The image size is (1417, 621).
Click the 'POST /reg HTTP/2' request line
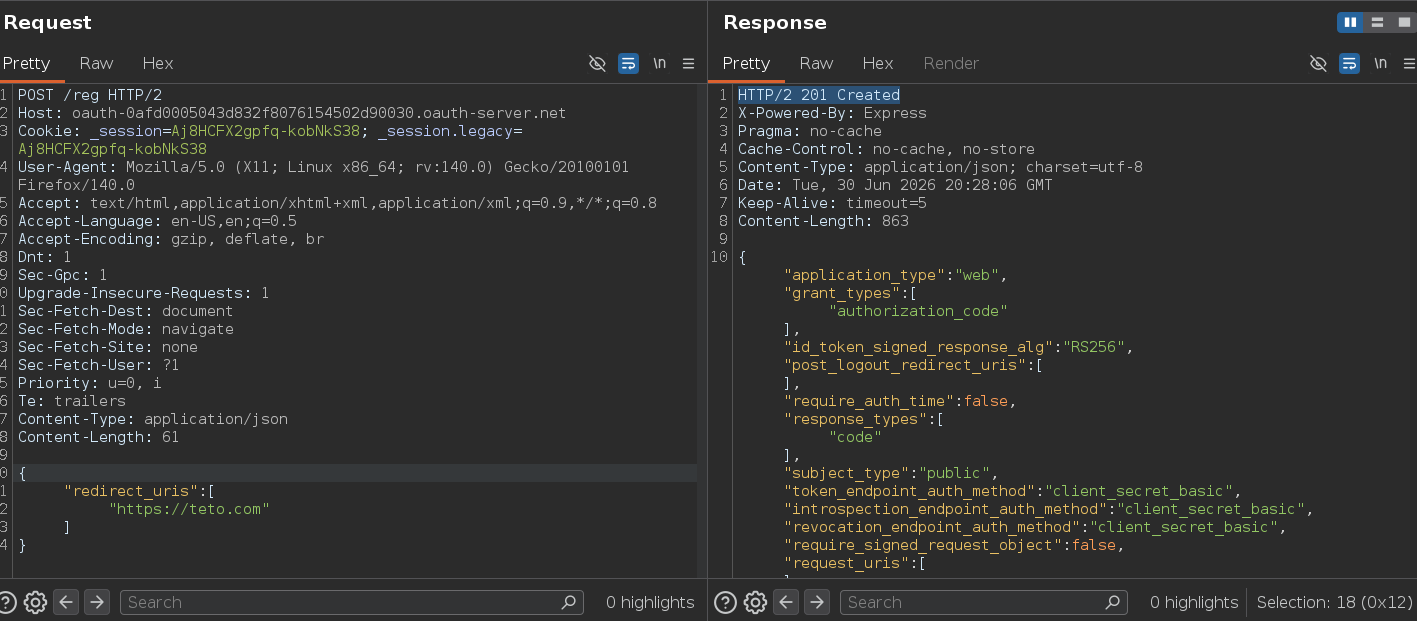pyautogui.click(x=90, y=95)
